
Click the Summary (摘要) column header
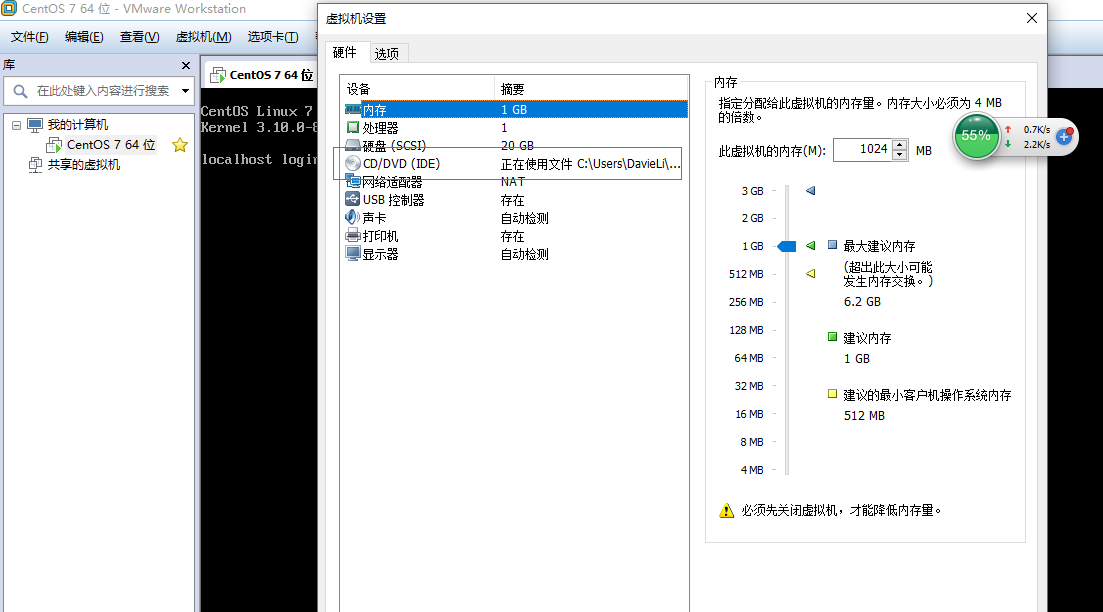pos(591,89)
